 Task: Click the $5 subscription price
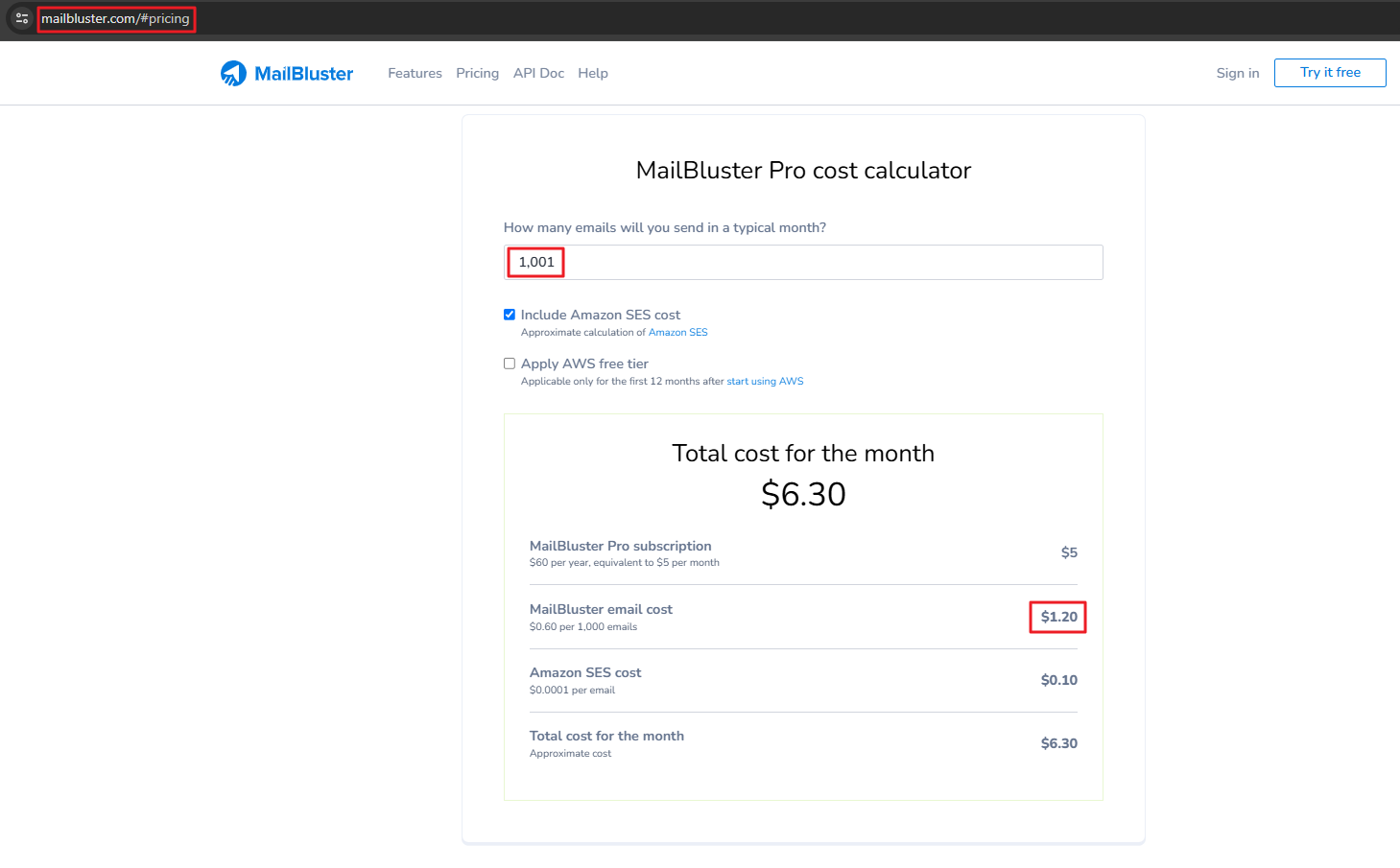pyautogui.click(x=1068, y=552)
